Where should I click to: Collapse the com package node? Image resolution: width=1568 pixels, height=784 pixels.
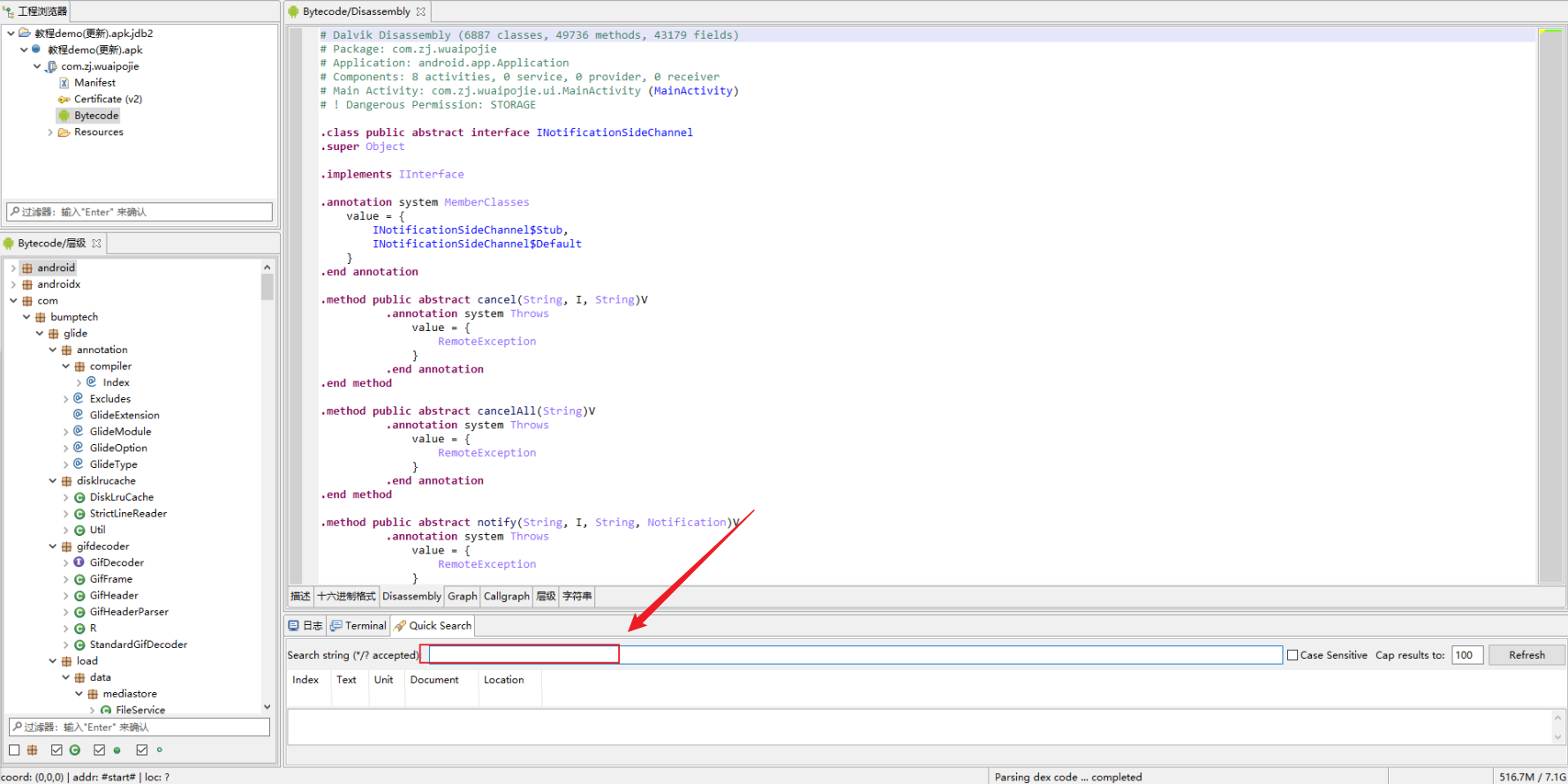coord(13,301)
